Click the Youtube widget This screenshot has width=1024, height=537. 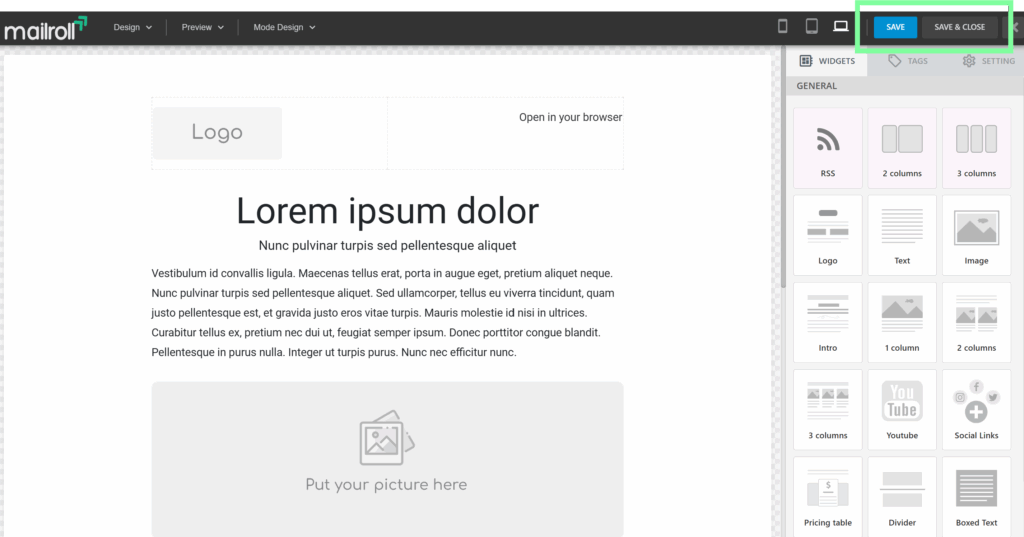click(902, 408)
